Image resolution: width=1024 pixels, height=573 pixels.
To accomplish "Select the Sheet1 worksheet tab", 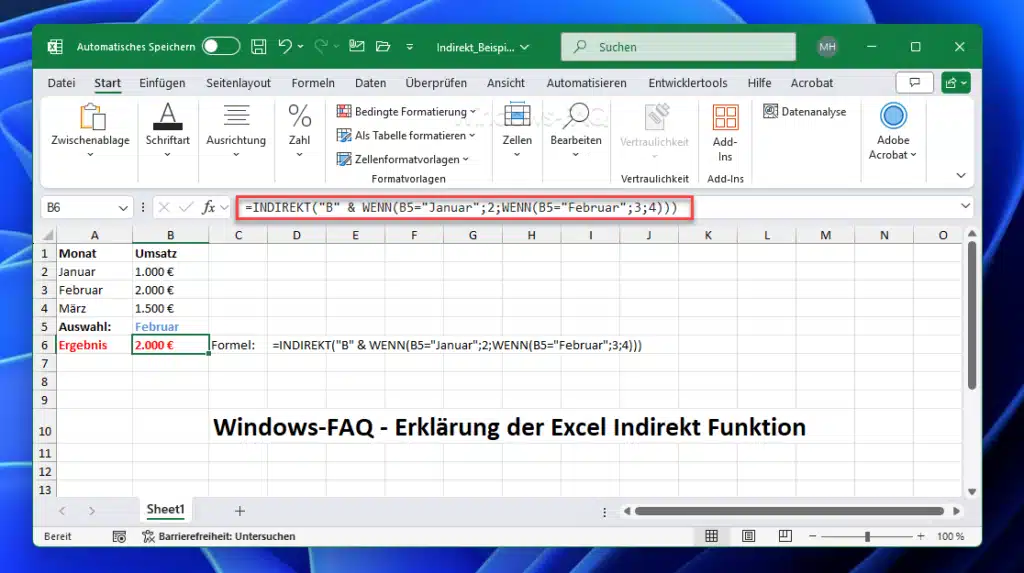I will pos(165,510).
